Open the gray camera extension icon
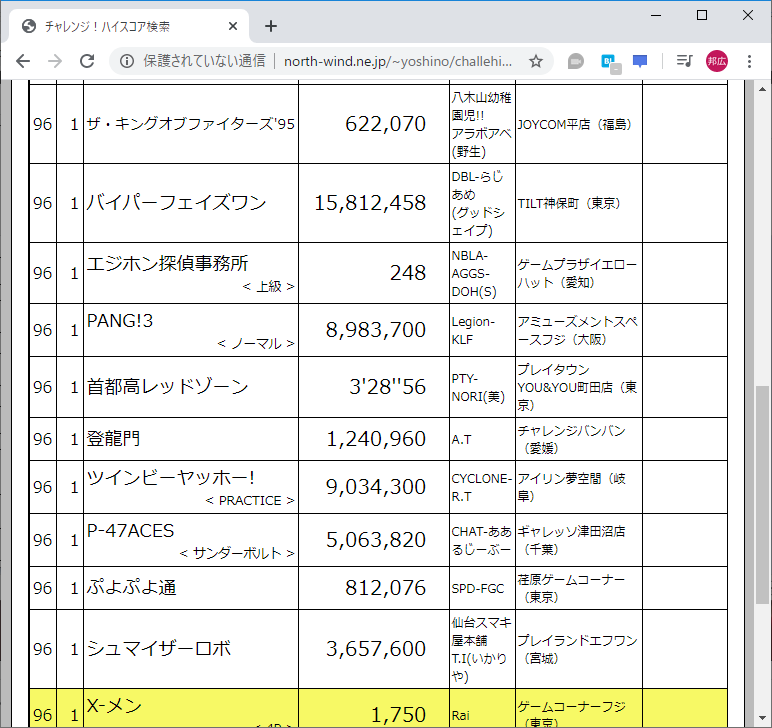772x728 pixels. pyautogui.click(x=575, y=61)
